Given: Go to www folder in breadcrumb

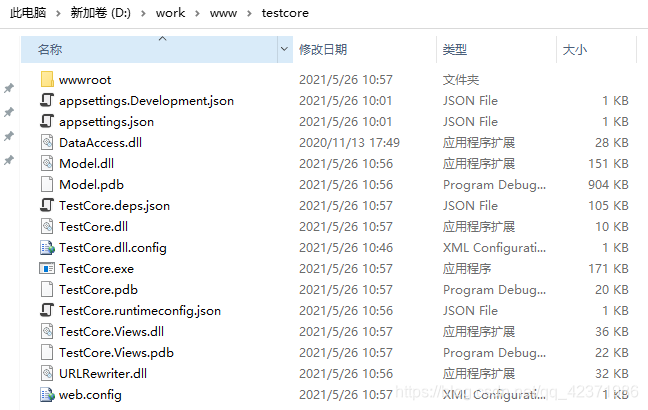Looking at the screenshot, I should [x=223, y=13].
